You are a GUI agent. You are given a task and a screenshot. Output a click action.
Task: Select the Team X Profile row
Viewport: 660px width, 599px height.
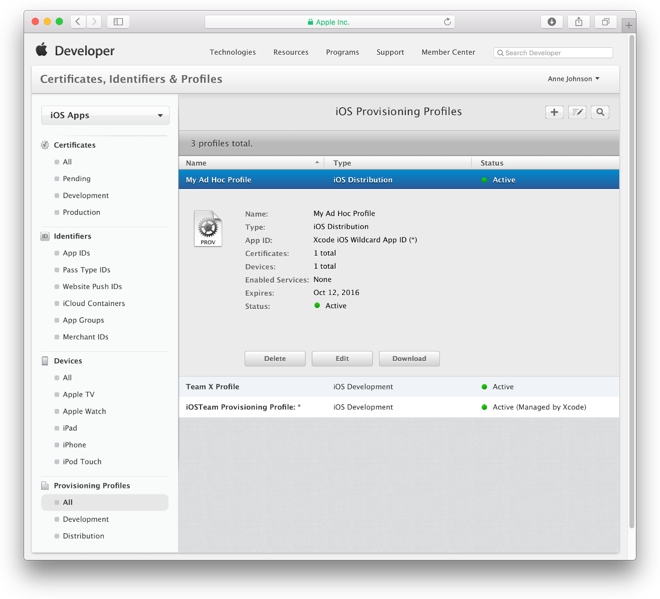(399, 387)
